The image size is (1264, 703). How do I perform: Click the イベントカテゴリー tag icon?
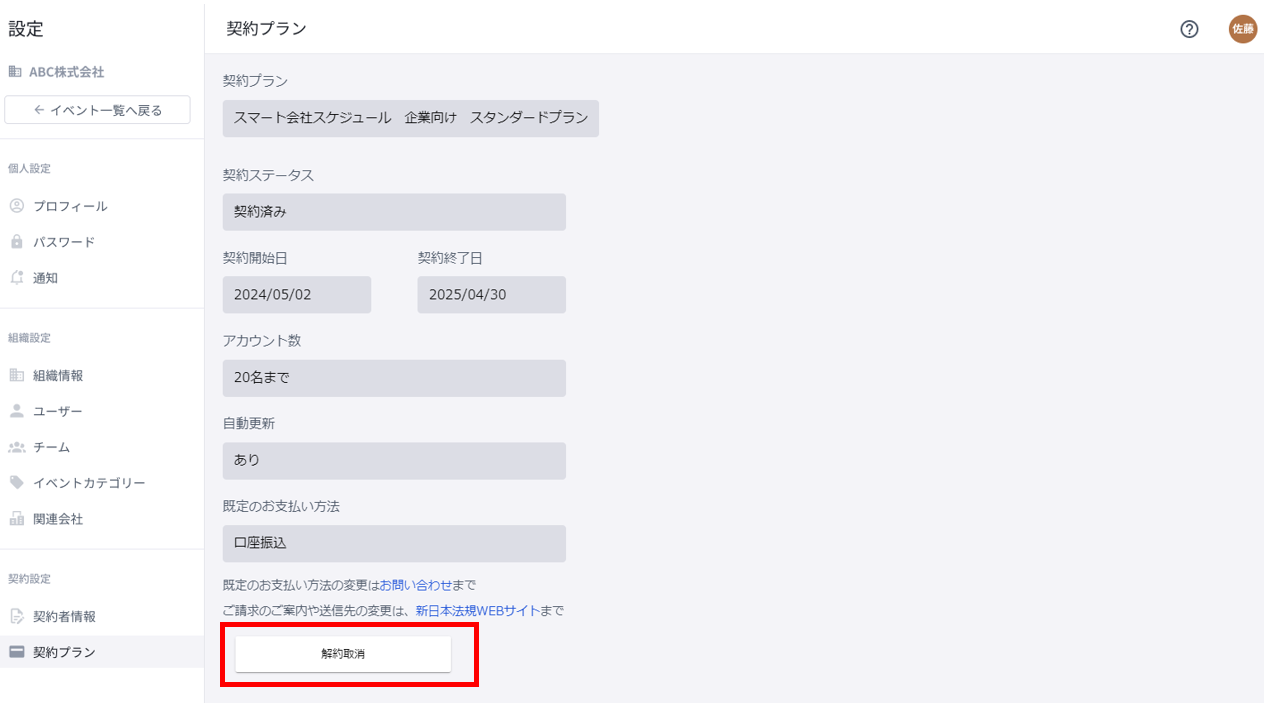pos(16,483)
